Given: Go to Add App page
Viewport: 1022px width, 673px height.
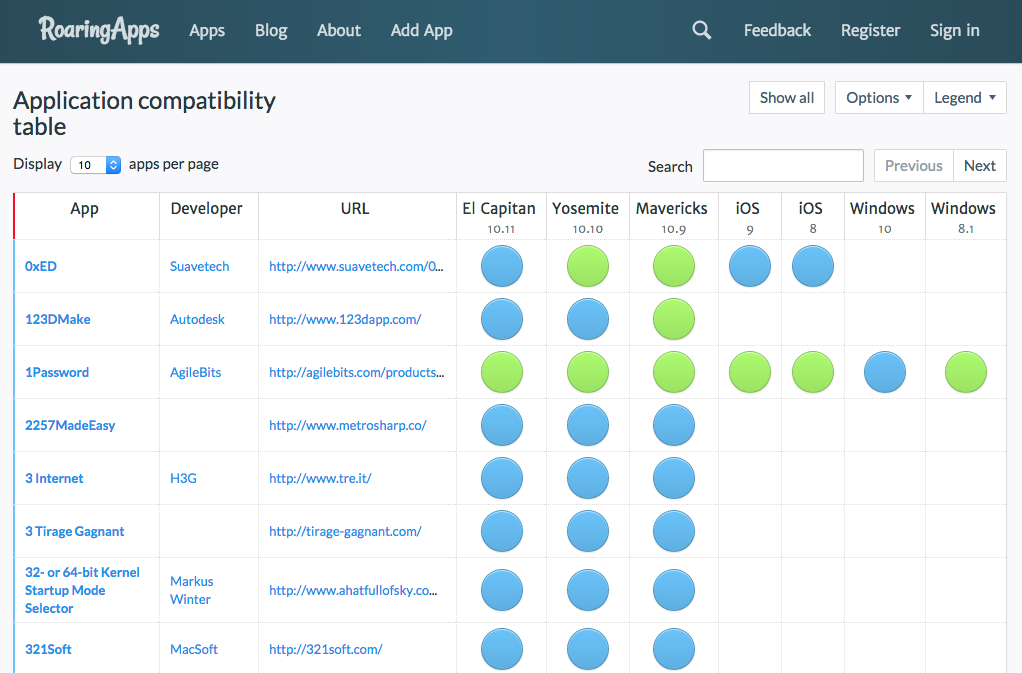Looking at the screenshot, I should click(x=422, y=31).
